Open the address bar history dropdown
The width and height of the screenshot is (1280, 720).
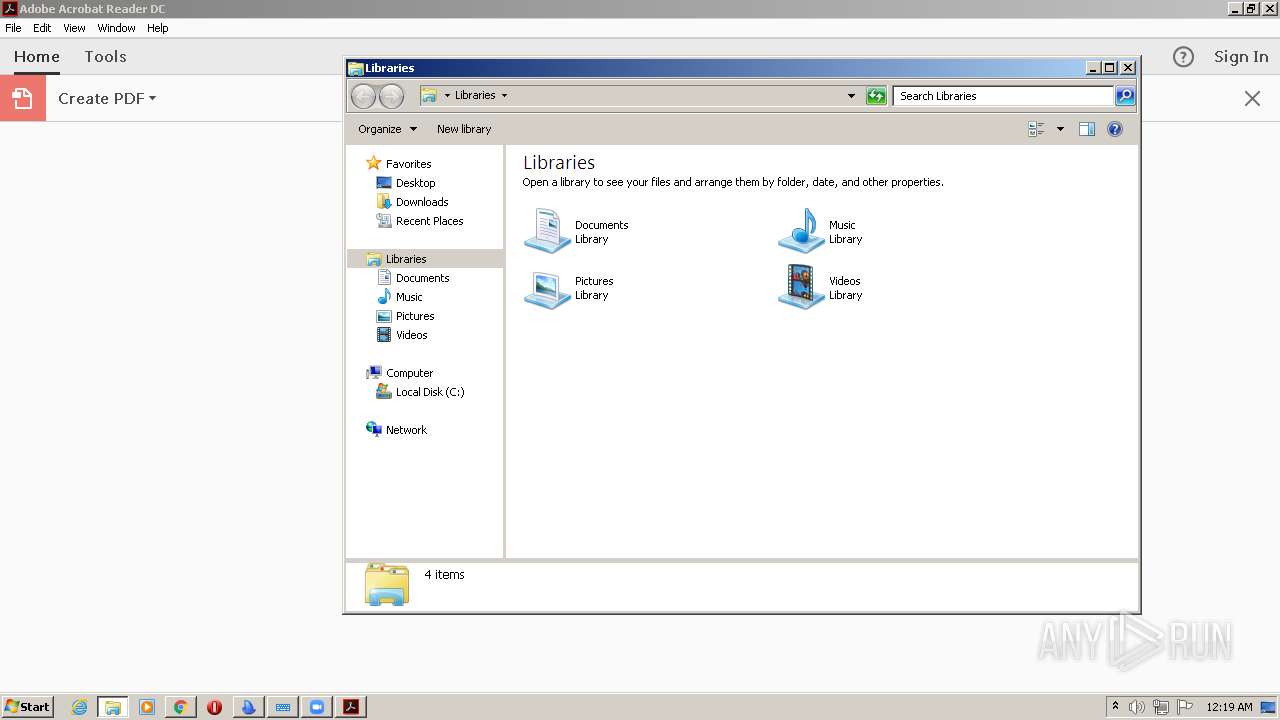(851, 96)
